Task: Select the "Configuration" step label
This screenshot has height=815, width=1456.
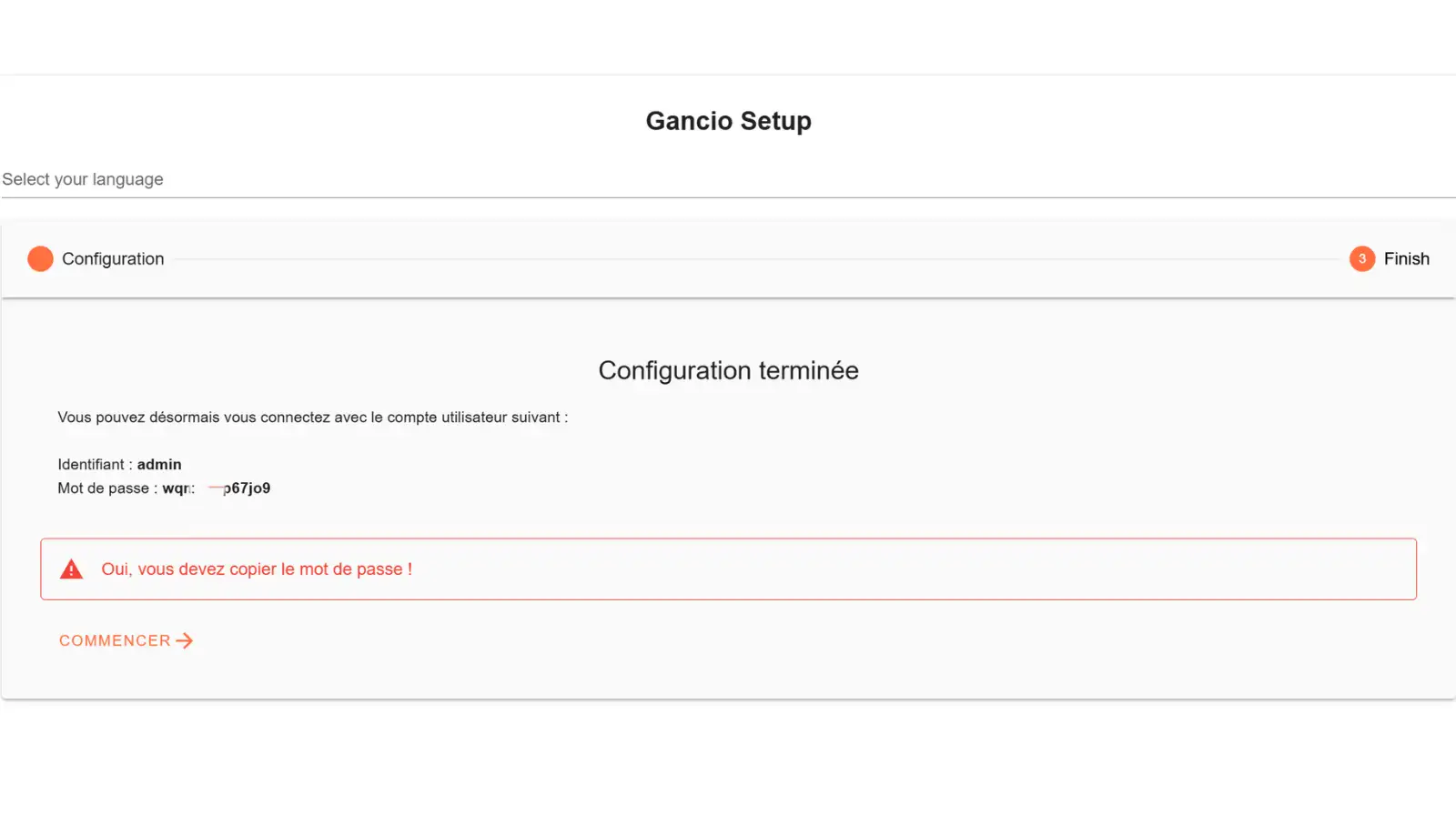Action: click(x=113, y=259)
